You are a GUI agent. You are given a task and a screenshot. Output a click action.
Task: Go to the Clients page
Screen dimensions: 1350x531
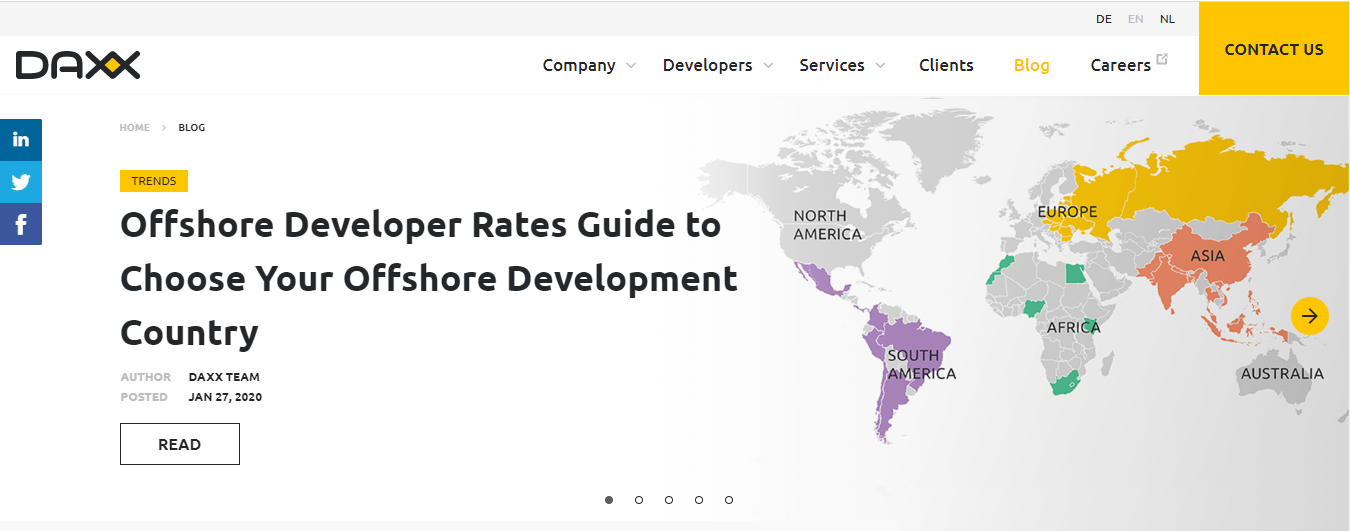946,65
